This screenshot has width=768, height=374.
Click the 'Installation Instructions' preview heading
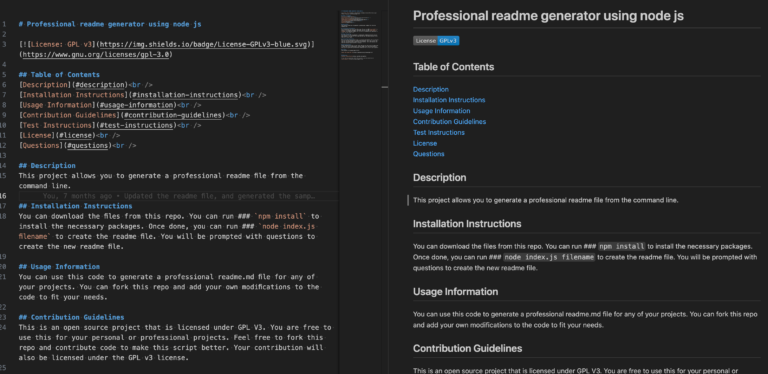pos(467,224)
